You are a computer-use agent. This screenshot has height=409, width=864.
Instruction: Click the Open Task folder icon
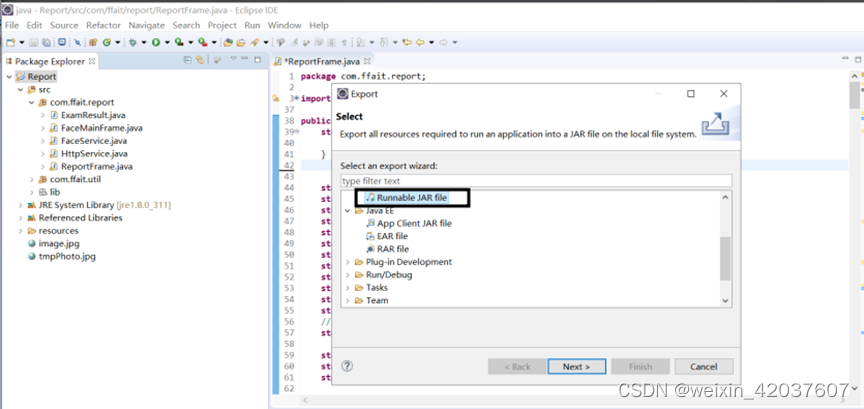coord(241,42)
